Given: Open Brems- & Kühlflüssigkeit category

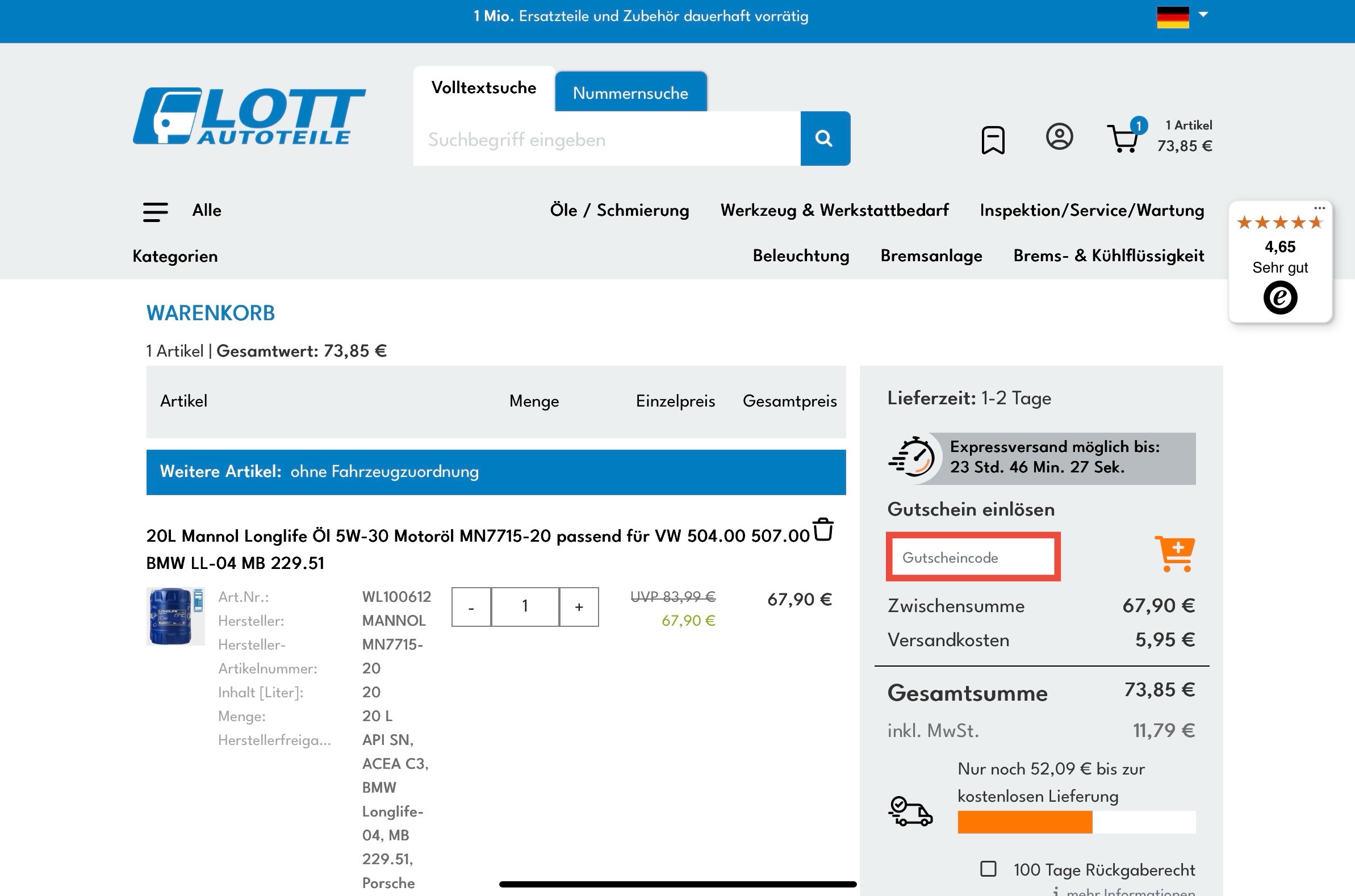Looking at the screenshot, I should [1108, 256].
